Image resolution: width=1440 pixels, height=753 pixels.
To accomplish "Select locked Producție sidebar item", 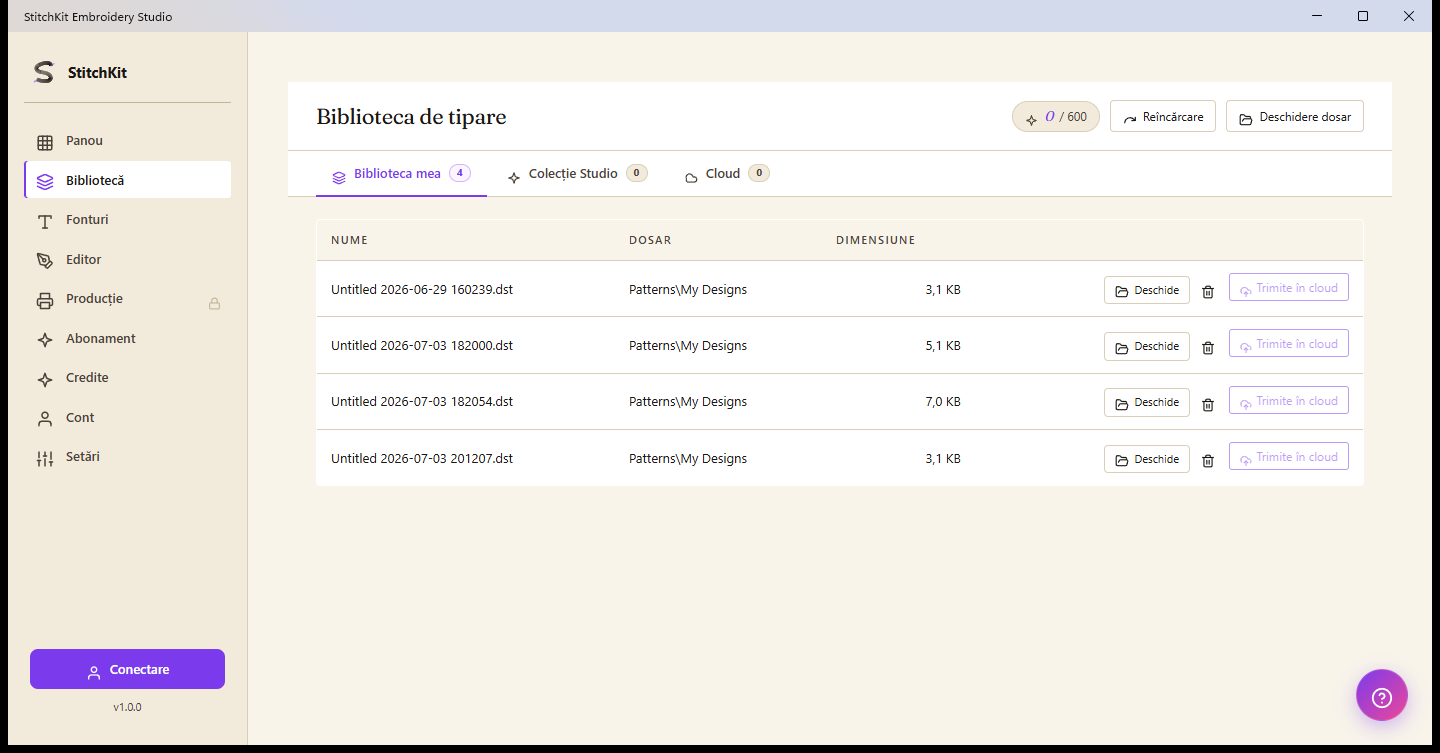I will pyautogui.click(x=127, y=299).
